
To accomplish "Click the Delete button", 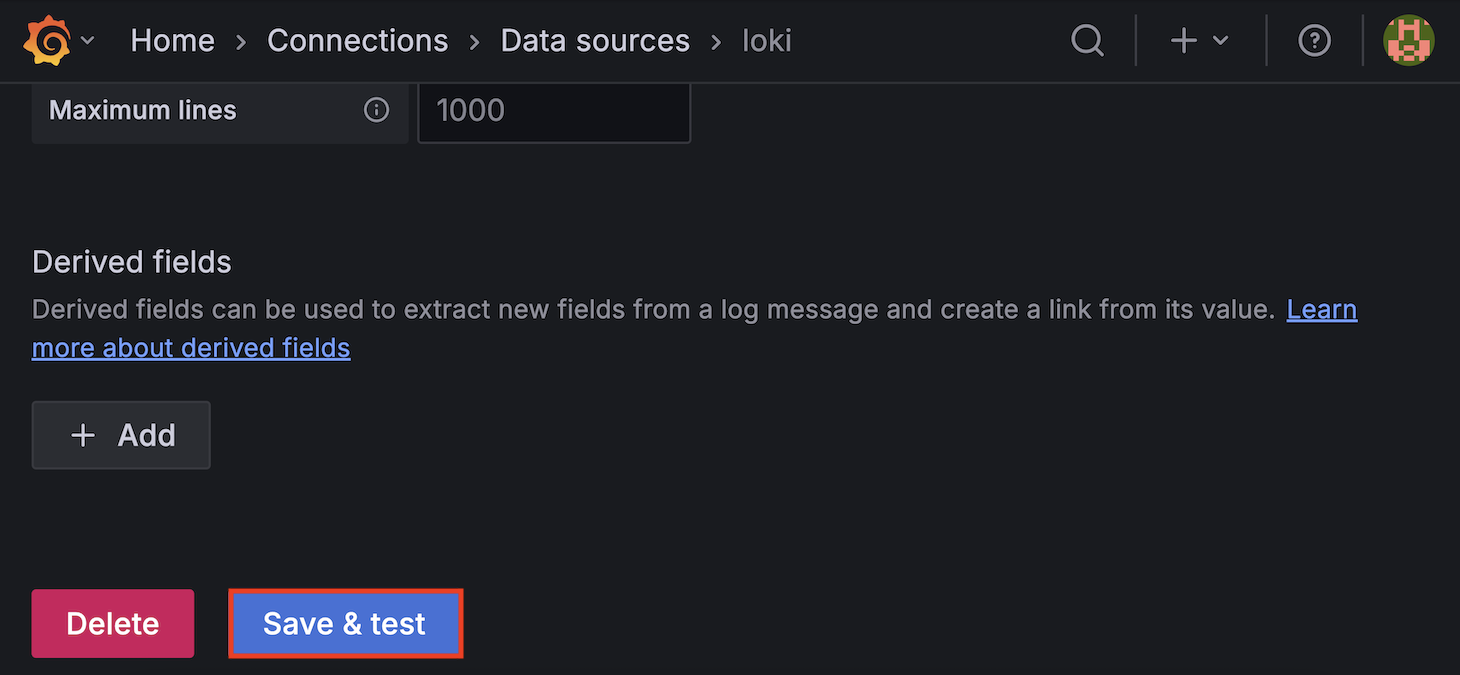I will click(112, 623).
